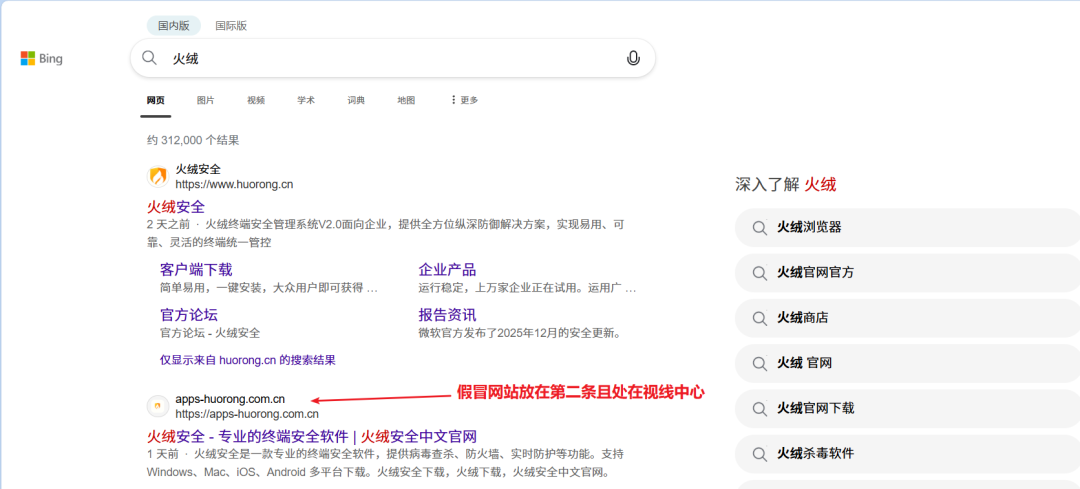Screen dimensions: 1080x489
Task: Select the 火绒 官网 related search
Action: pos(907,363)
